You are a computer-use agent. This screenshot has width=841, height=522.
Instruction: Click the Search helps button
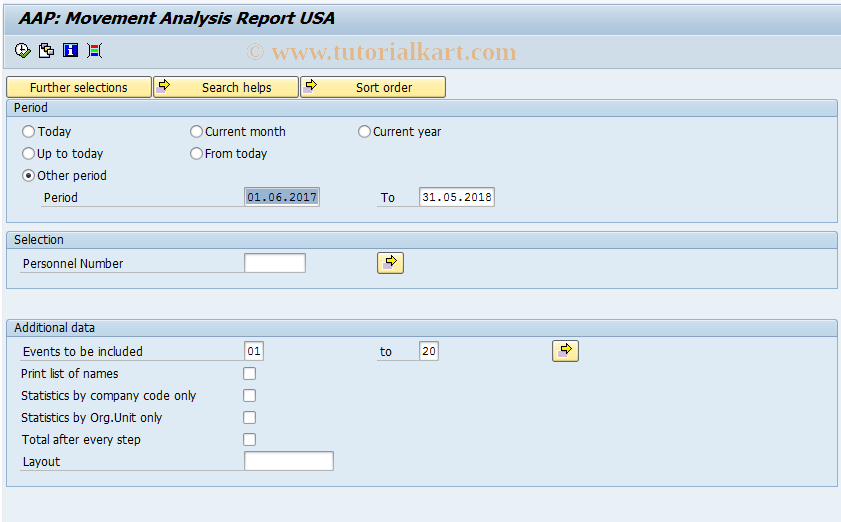(226, 87)
